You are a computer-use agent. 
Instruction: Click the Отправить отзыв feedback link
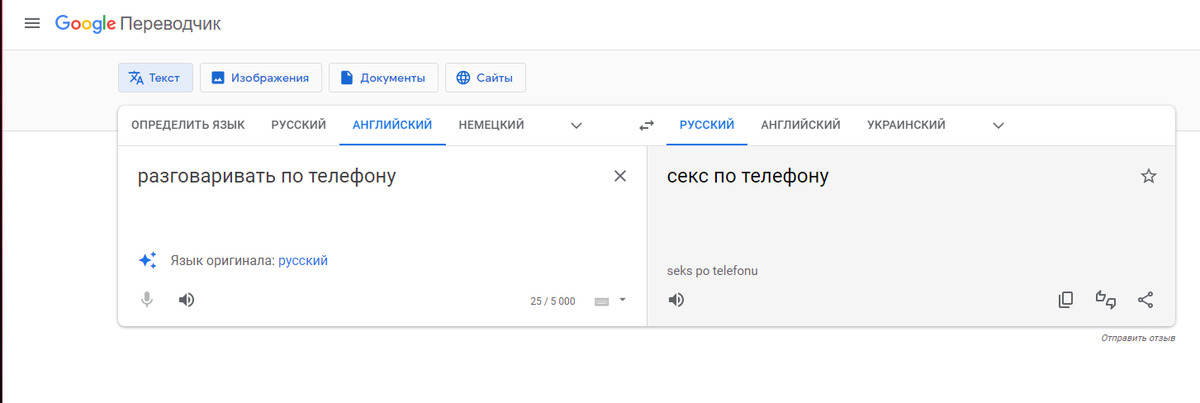tap(1137, 338)
